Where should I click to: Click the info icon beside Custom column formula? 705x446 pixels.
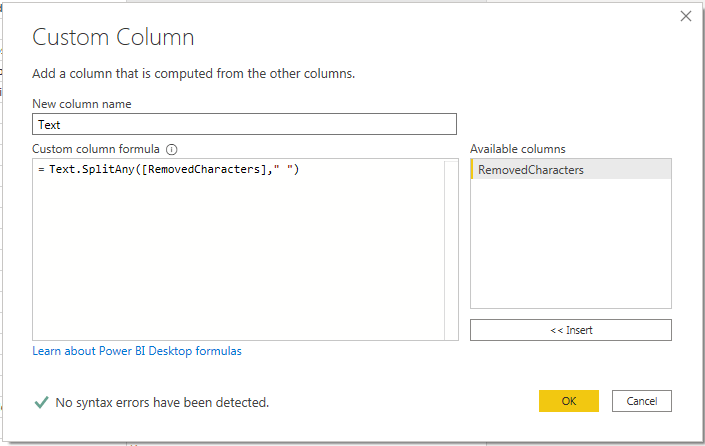(x=171, y=149)
